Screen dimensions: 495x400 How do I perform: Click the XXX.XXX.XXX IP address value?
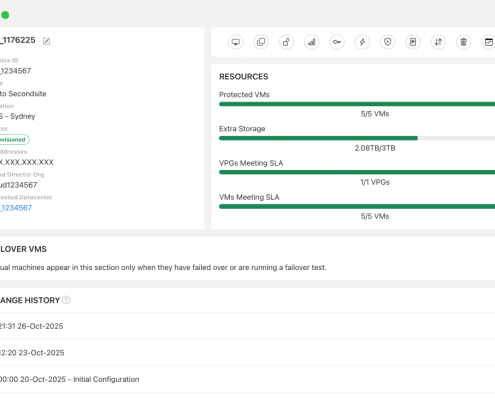click(x=27, y=162)
